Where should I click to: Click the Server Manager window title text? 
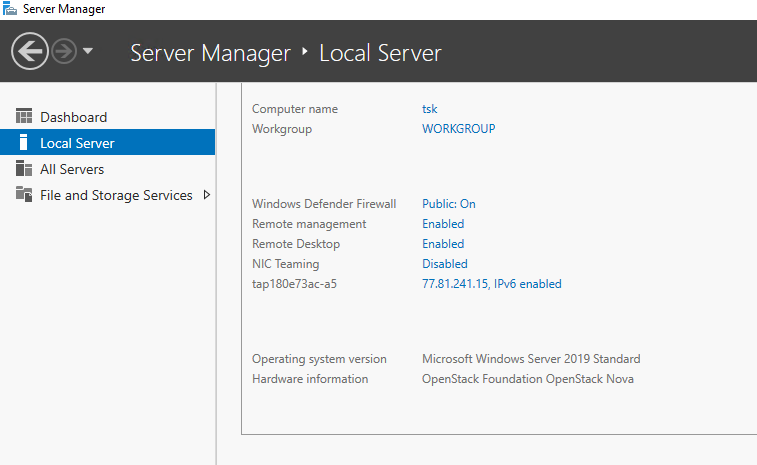(x=64, y=9)
